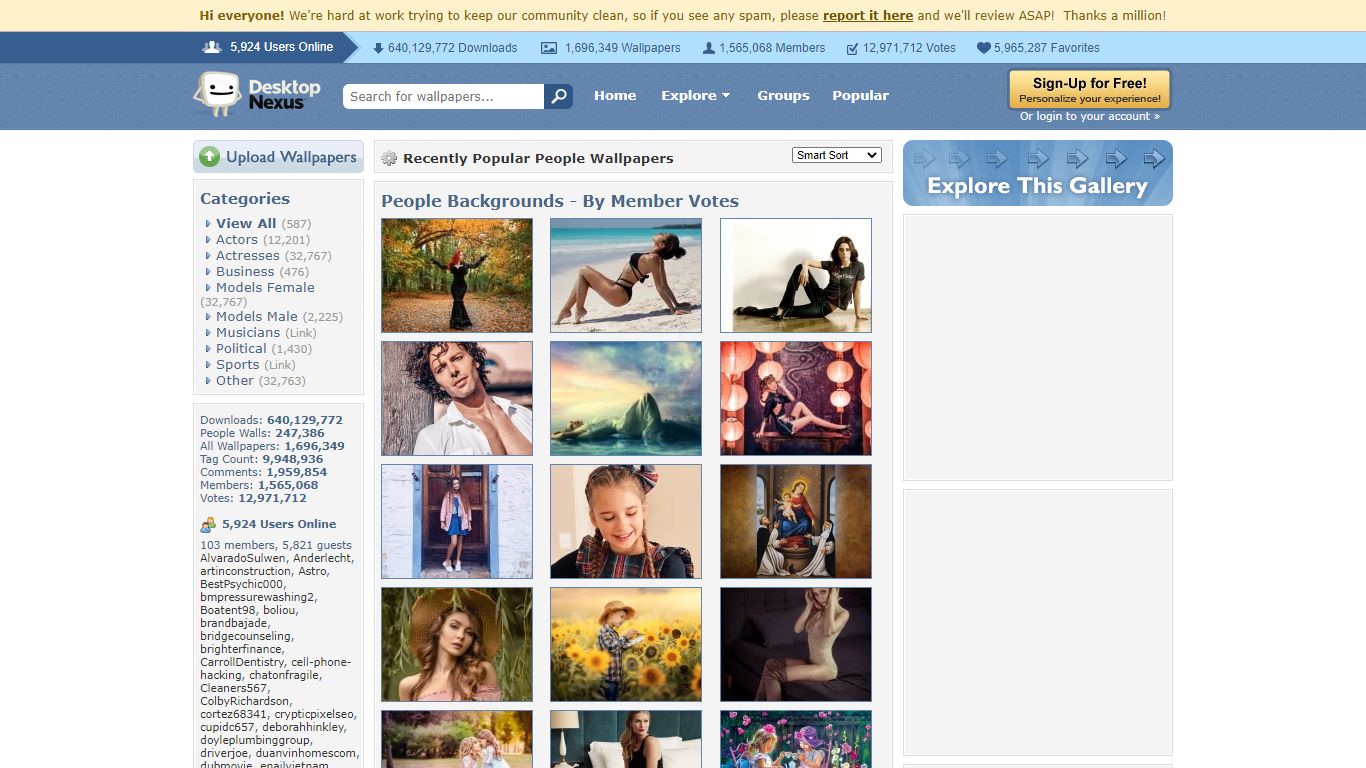Open the woman in straw hat thumbnail
The image size is (1366, 768).
click(457, 644)
